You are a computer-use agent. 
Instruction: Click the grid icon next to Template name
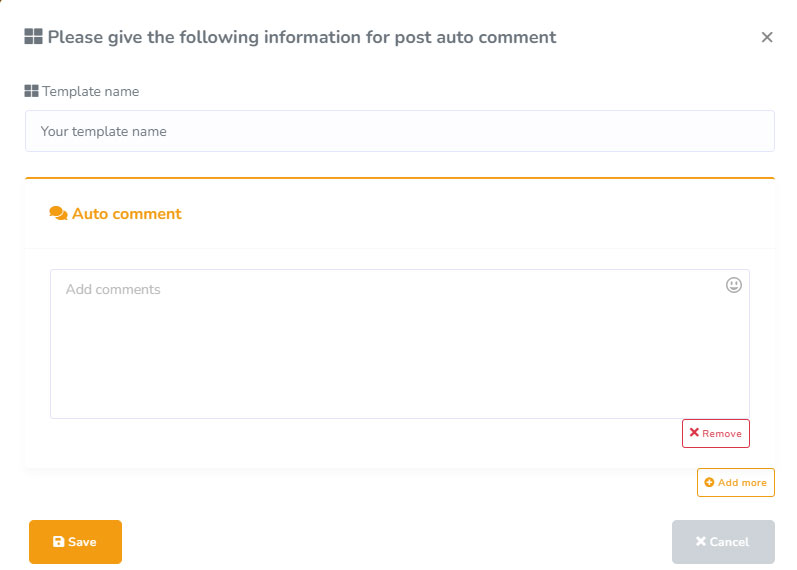(31, 91)
